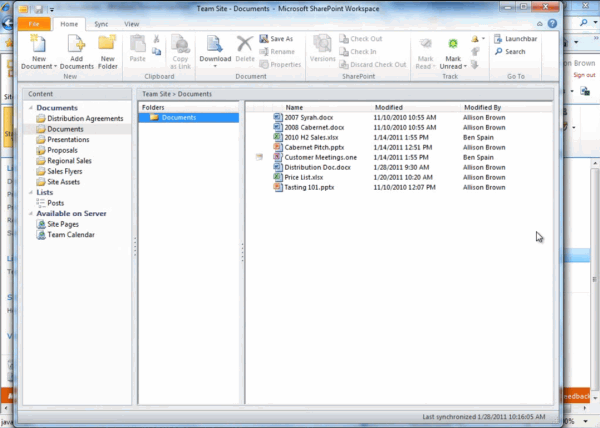The height and width of the screenshot is (428, 600).
Task: Click Save As in Document group
Action: point(276,39)
